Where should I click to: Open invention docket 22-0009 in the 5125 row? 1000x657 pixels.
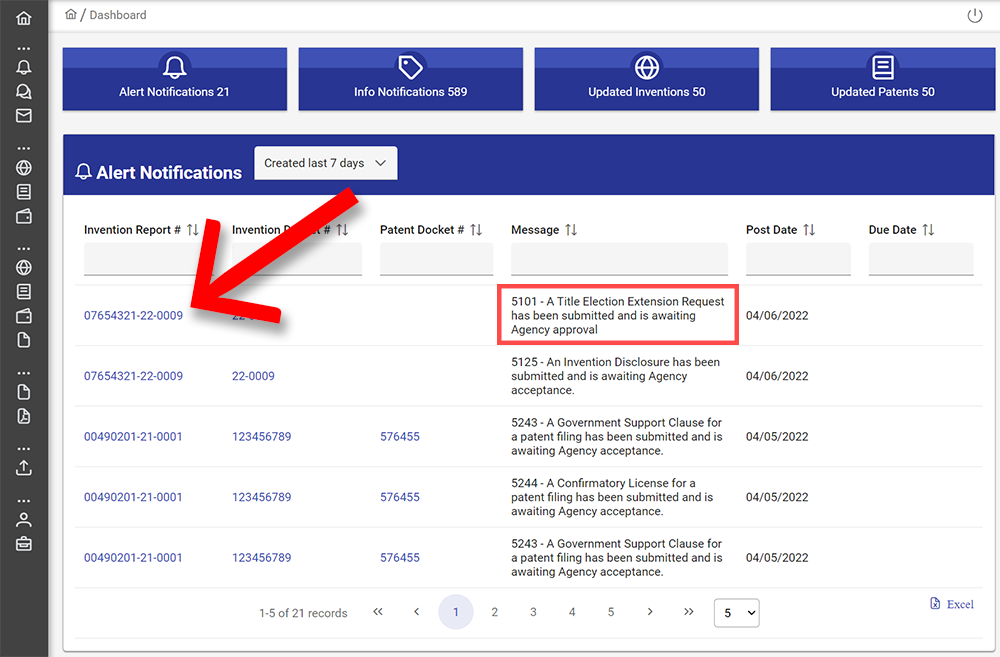click(253, 376)
